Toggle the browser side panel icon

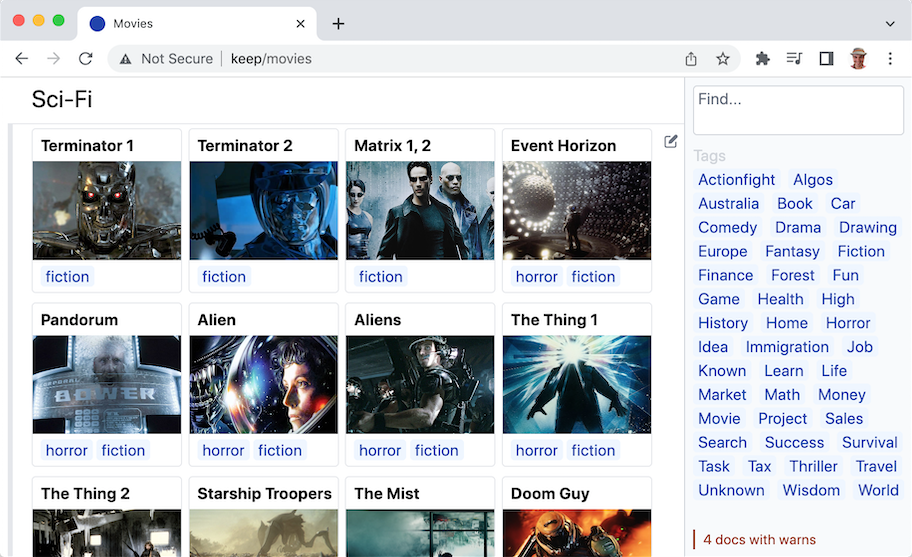point(826,59)
